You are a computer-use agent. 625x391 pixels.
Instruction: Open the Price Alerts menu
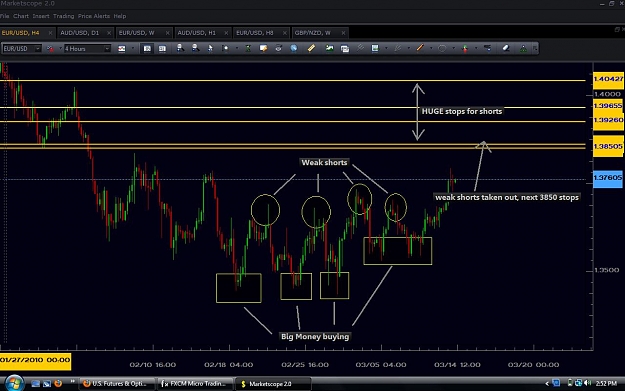coord(94,16)
